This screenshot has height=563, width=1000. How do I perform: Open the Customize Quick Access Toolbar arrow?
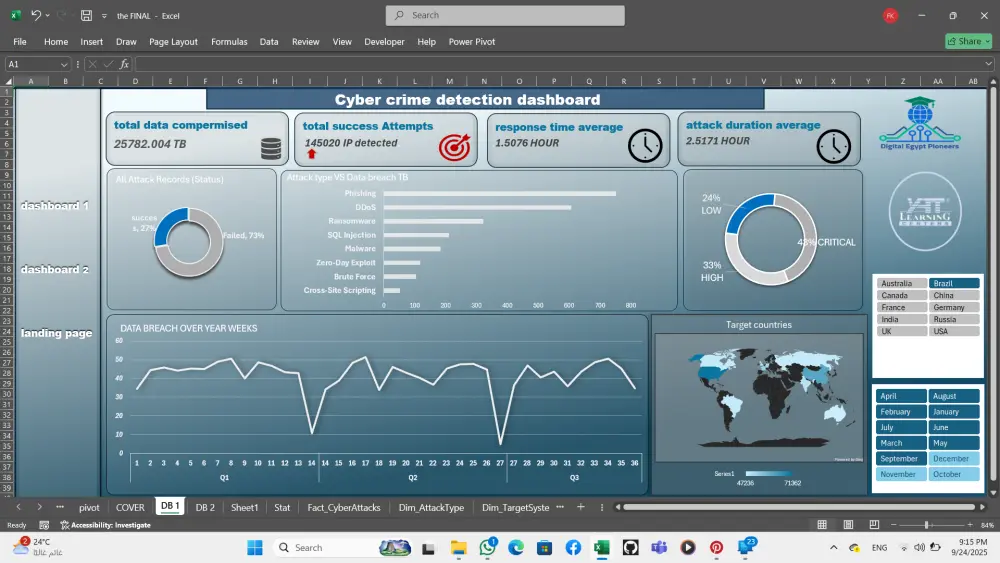(104, 16)
